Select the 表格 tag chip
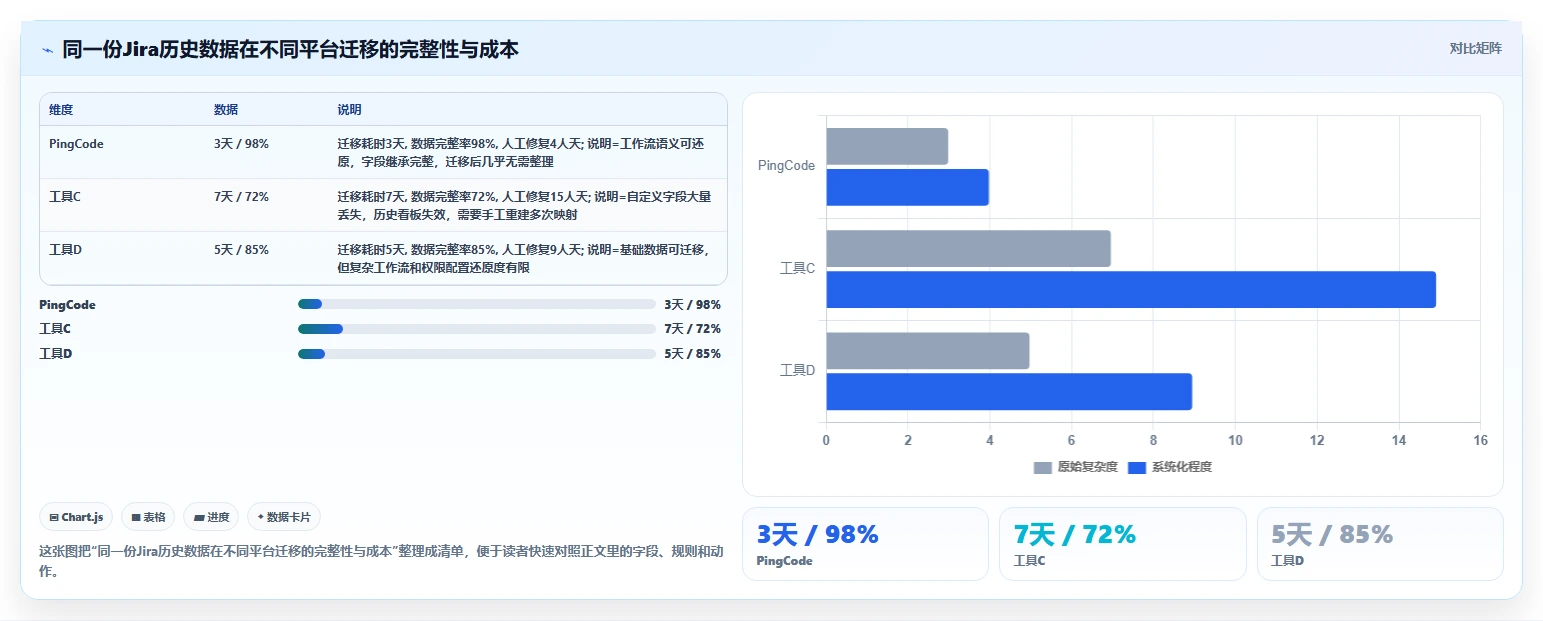Screen dimensions: 1543x621 (x=148, y=517)
